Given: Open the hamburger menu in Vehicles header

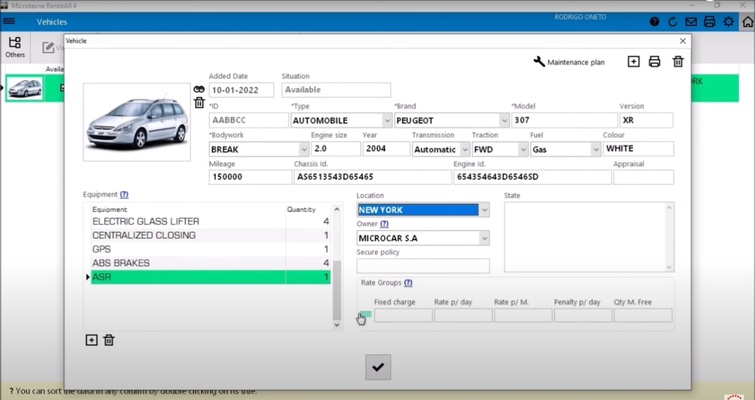Looking at the screenshot, I should coord(9,22).
